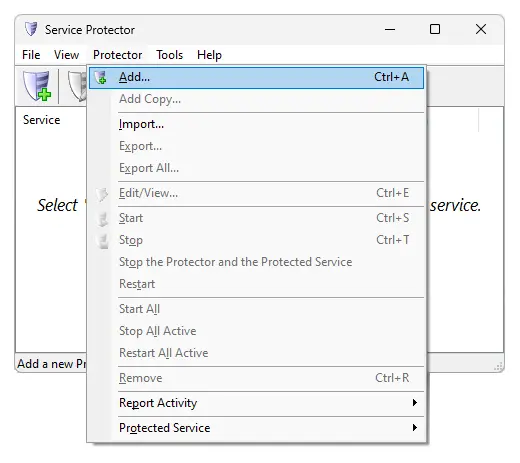Viewport: 520px width, 463px height.
Task: Expand the Report Activity submenu arrow
Action: click(x=414, y=403)
